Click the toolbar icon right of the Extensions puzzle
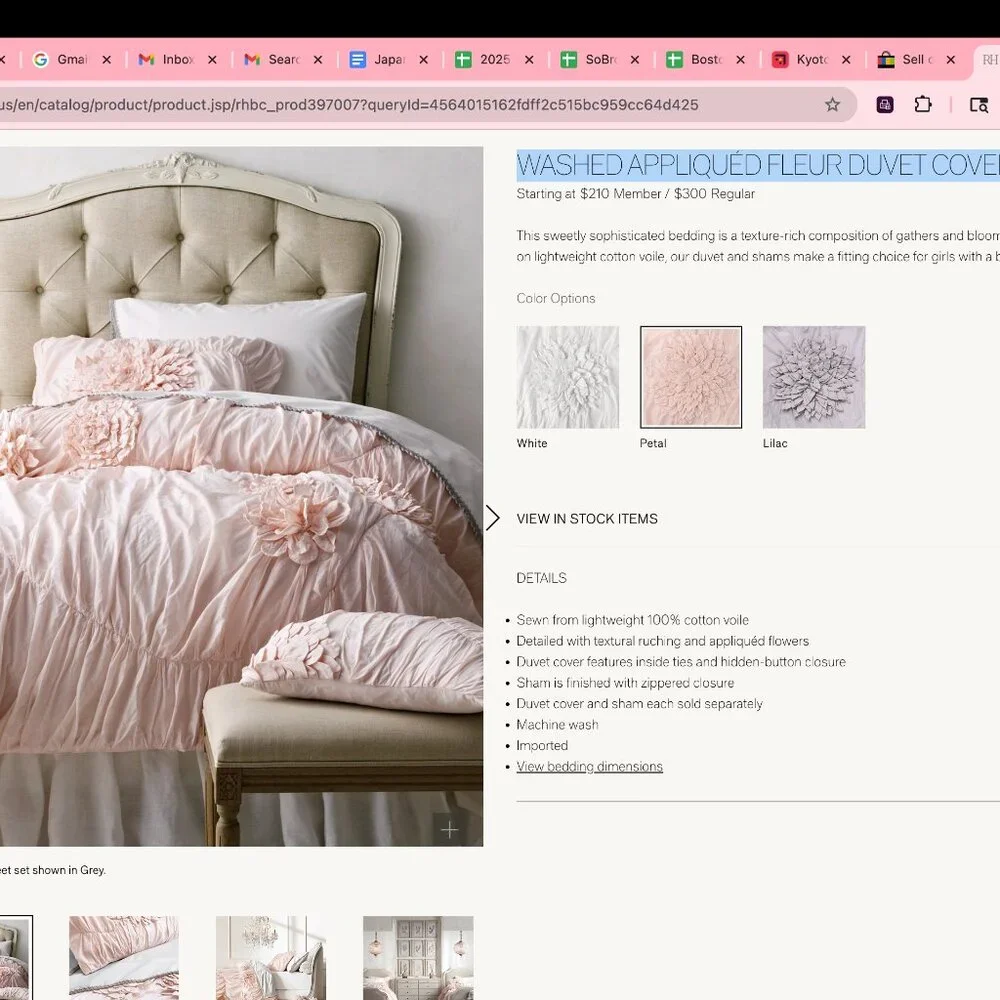The height and width of the screenshot is (1000, 1000). [x=978, y=105]
